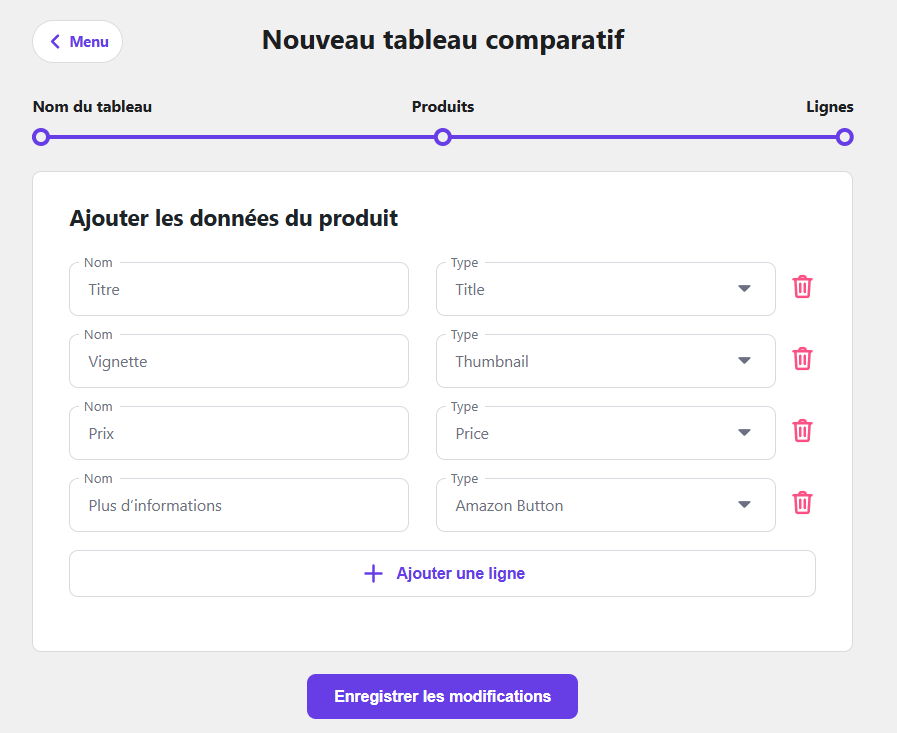Select the Produits step label
Screen dimensions: 897x733
(442, 106)
